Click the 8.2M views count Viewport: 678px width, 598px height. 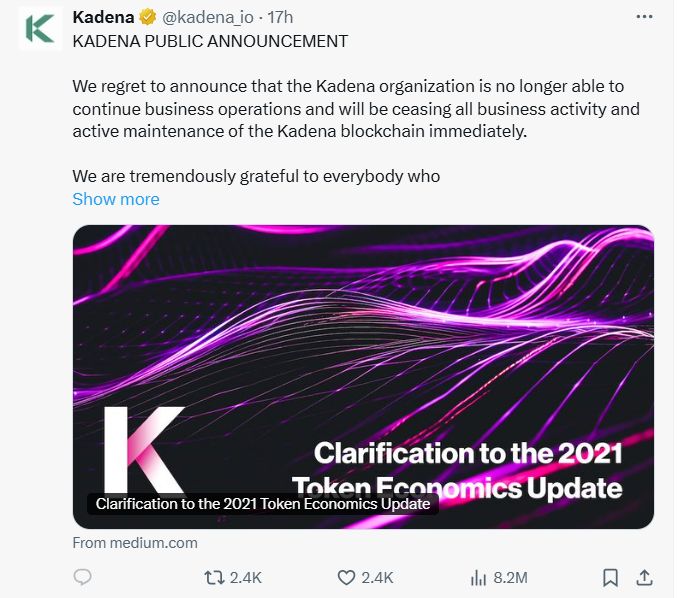pos(509,577)
